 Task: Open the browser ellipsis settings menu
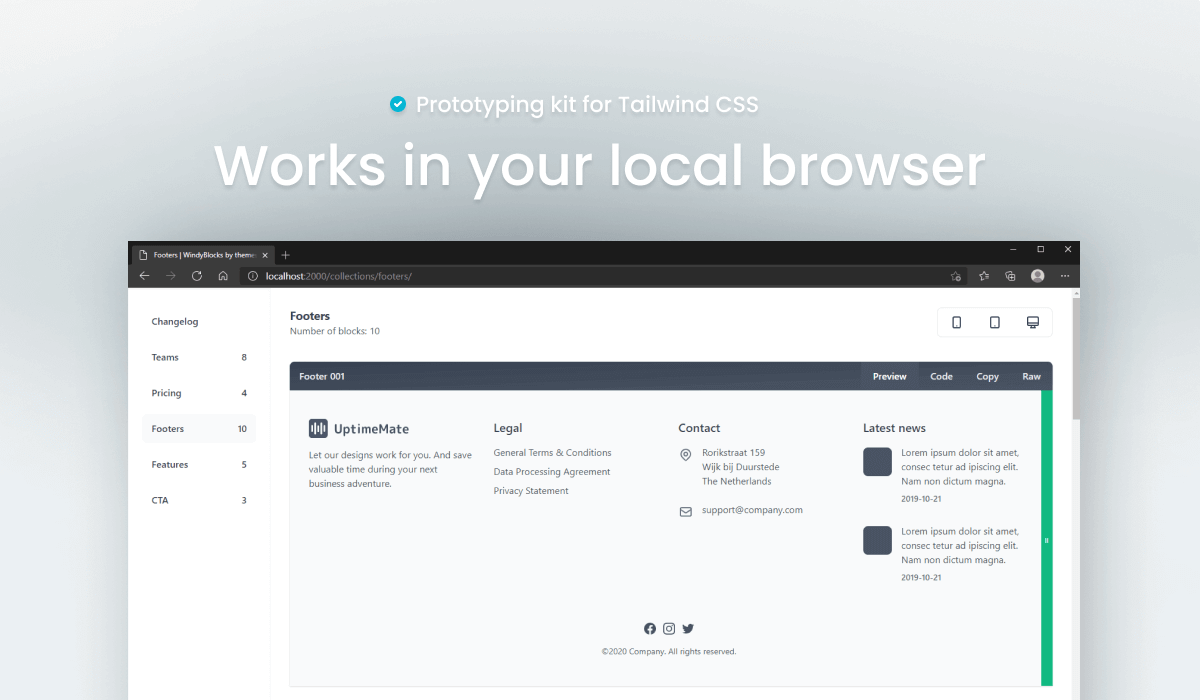click(1064, 275)
